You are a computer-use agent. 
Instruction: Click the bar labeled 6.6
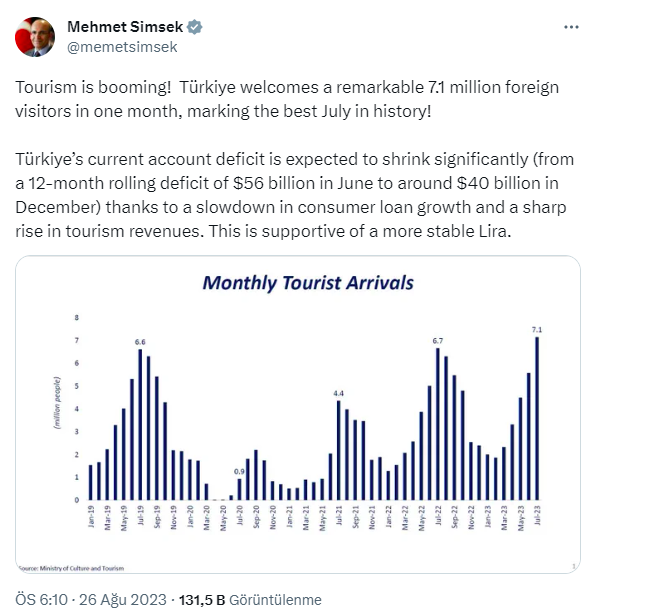tap(140, 424)
